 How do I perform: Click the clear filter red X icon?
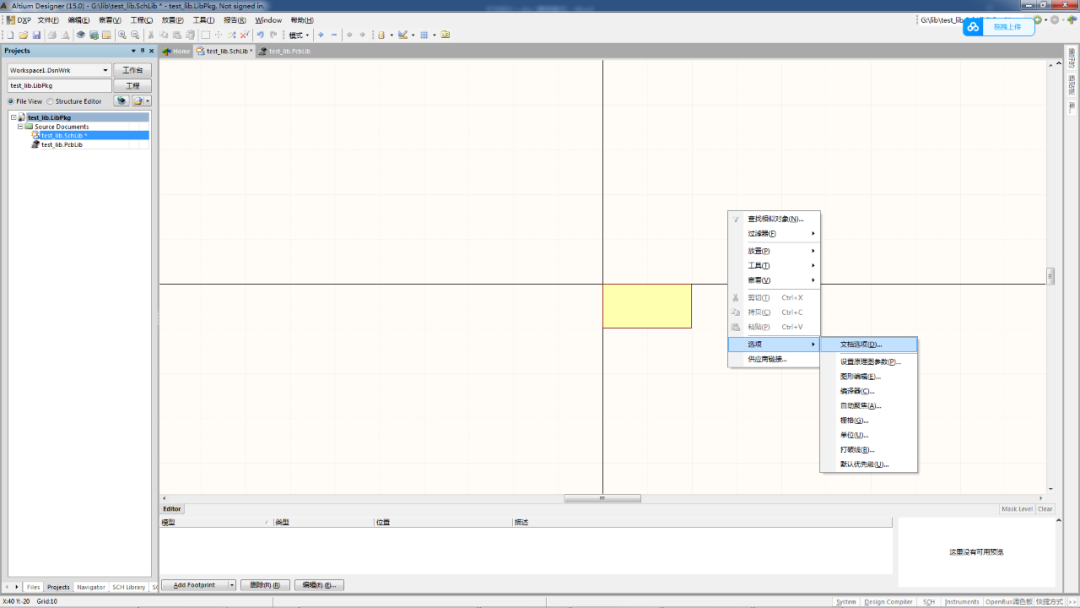[x=245, y=35]
